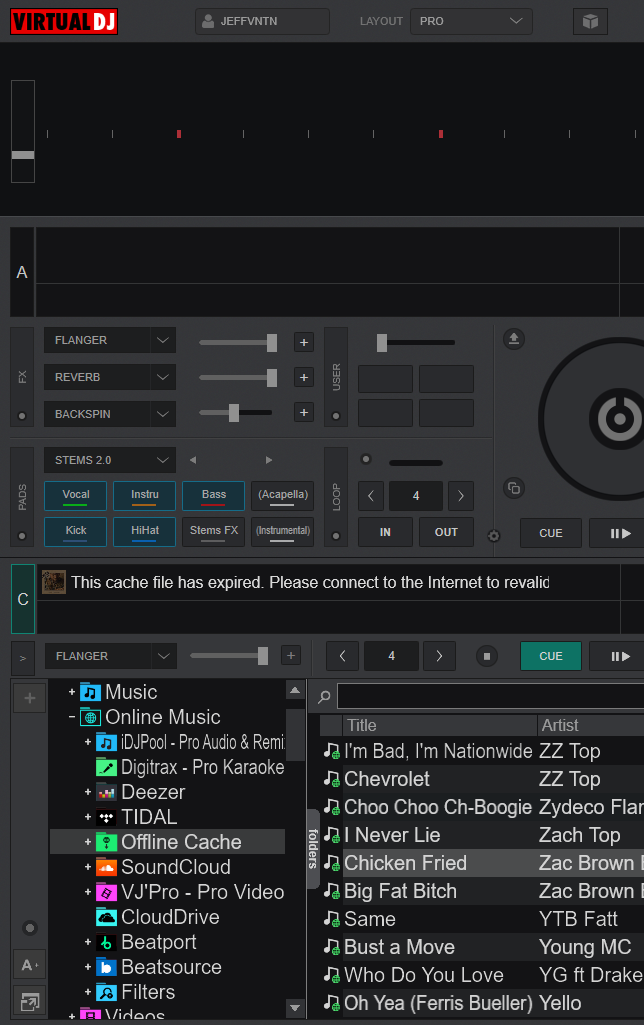Select deck A label
644x1025 pixels.
22,272
